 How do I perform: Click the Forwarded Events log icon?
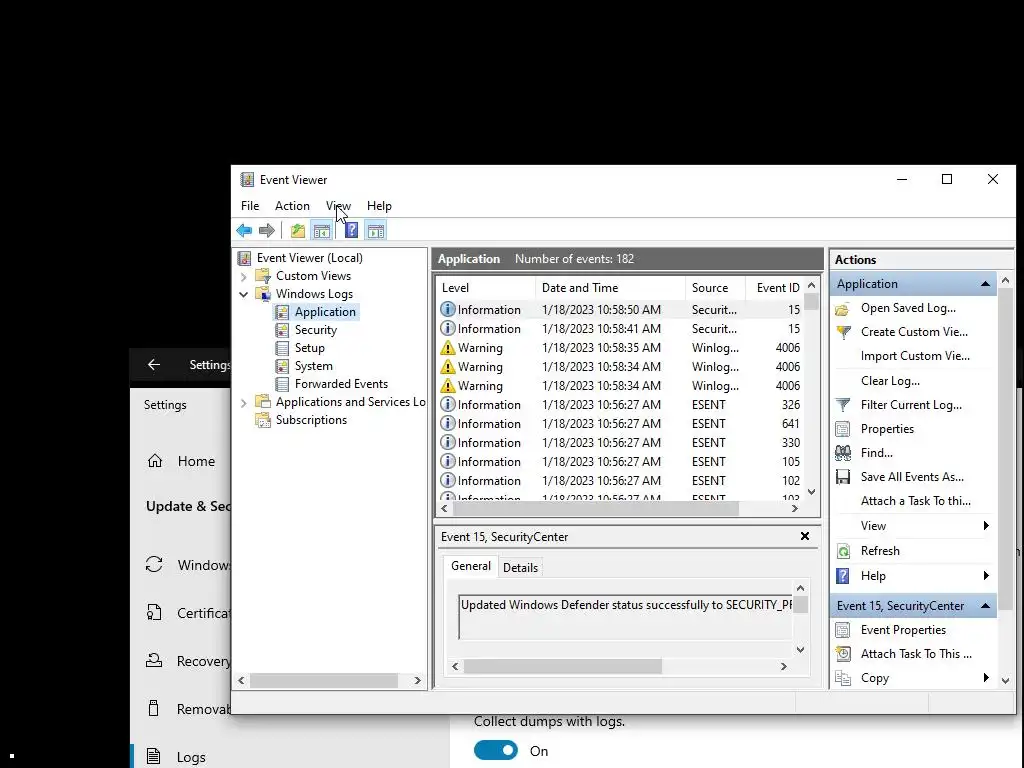tap(282, 384)
